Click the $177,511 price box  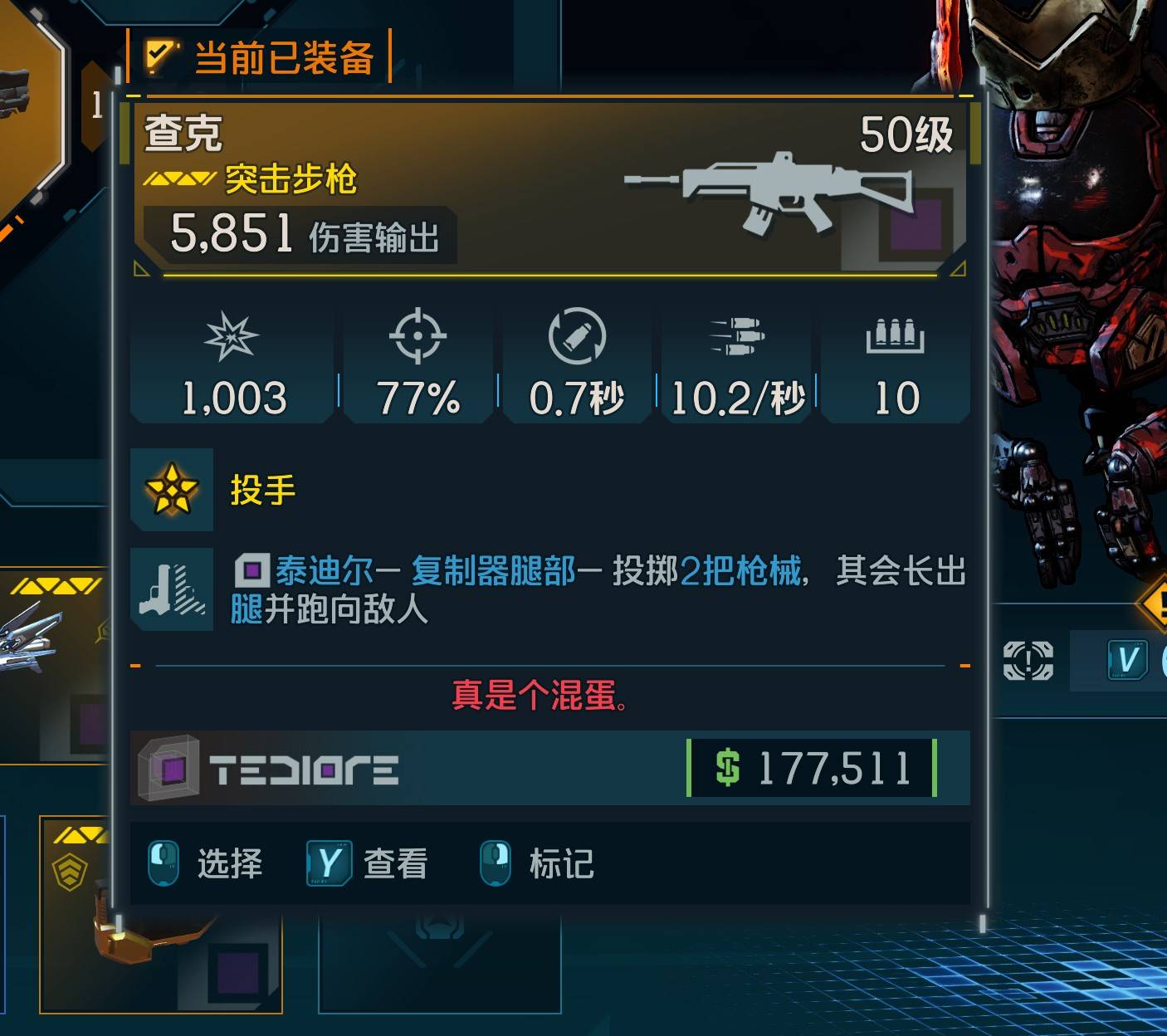coord(812,768)
